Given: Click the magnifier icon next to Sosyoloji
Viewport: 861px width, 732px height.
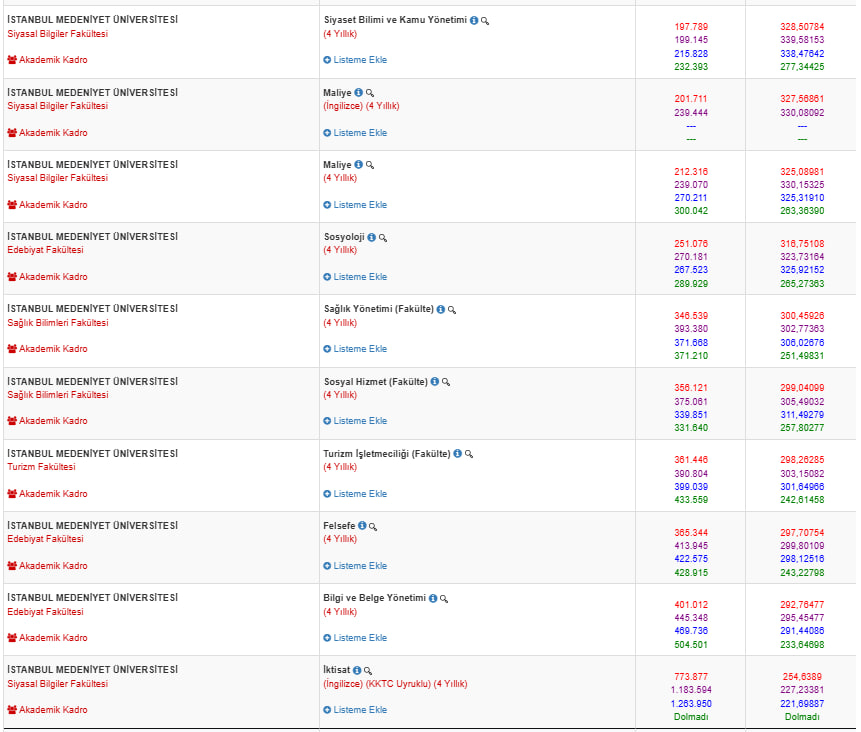Looking at the screenshot, I should (x=383, y=237).
